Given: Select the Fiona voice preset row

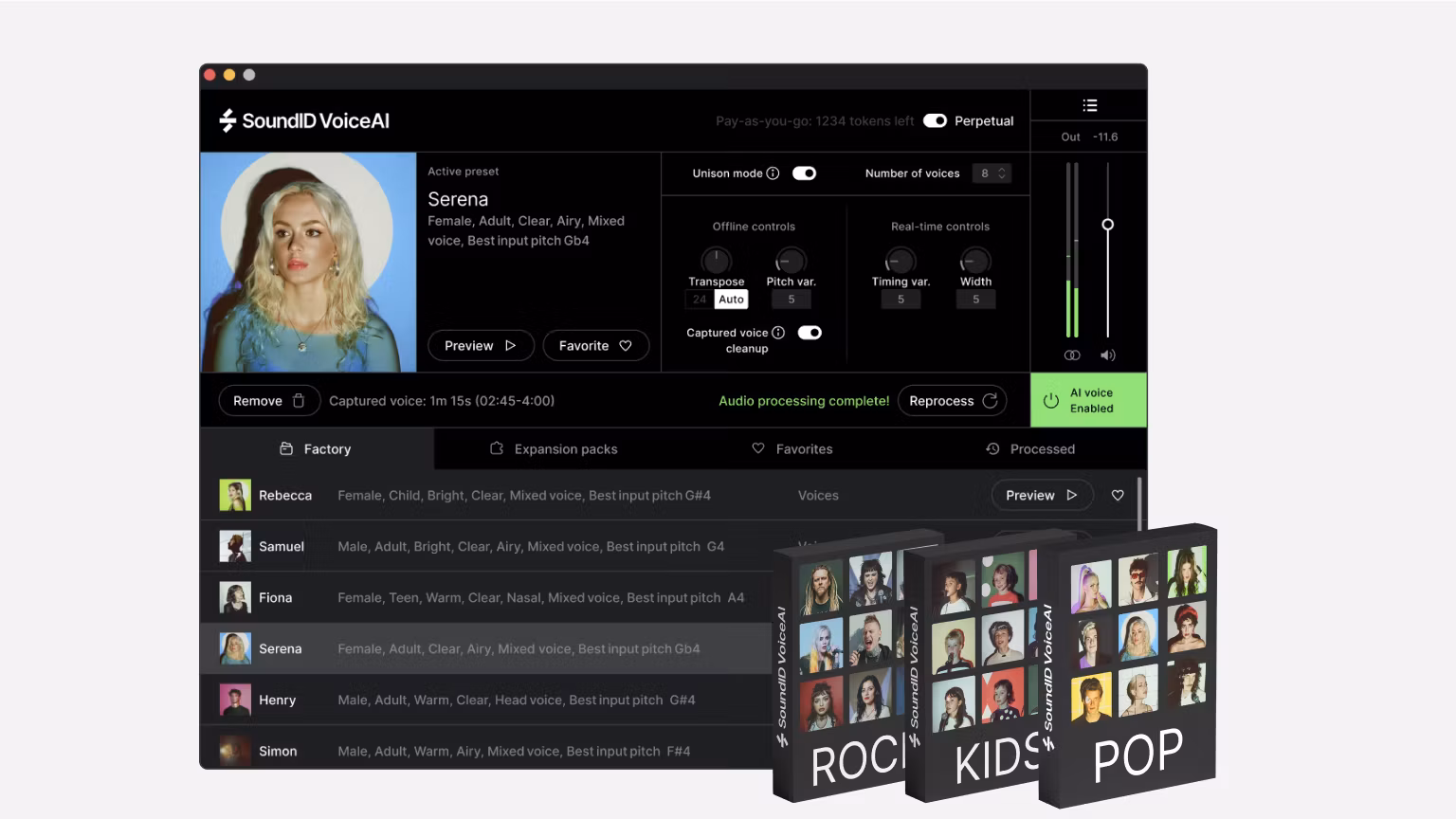Looking at the screenshot, I should point(487,597).
